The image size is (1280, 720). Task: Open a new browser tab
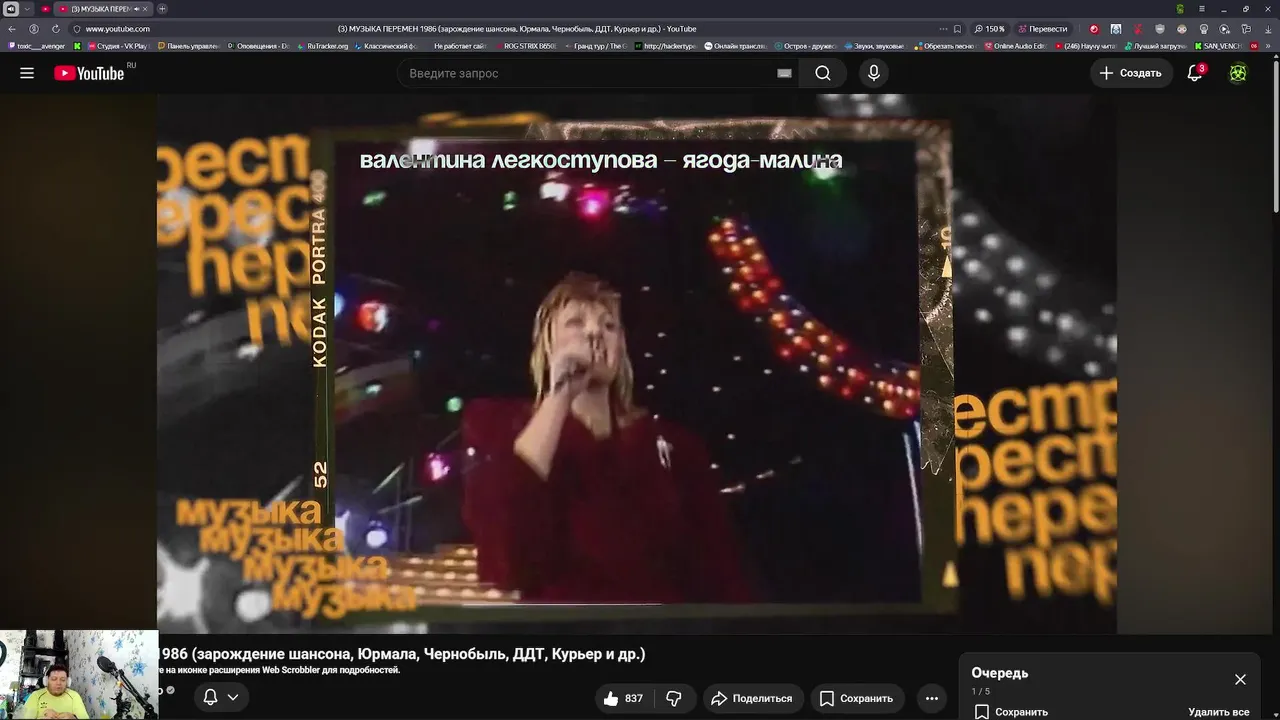162,9
